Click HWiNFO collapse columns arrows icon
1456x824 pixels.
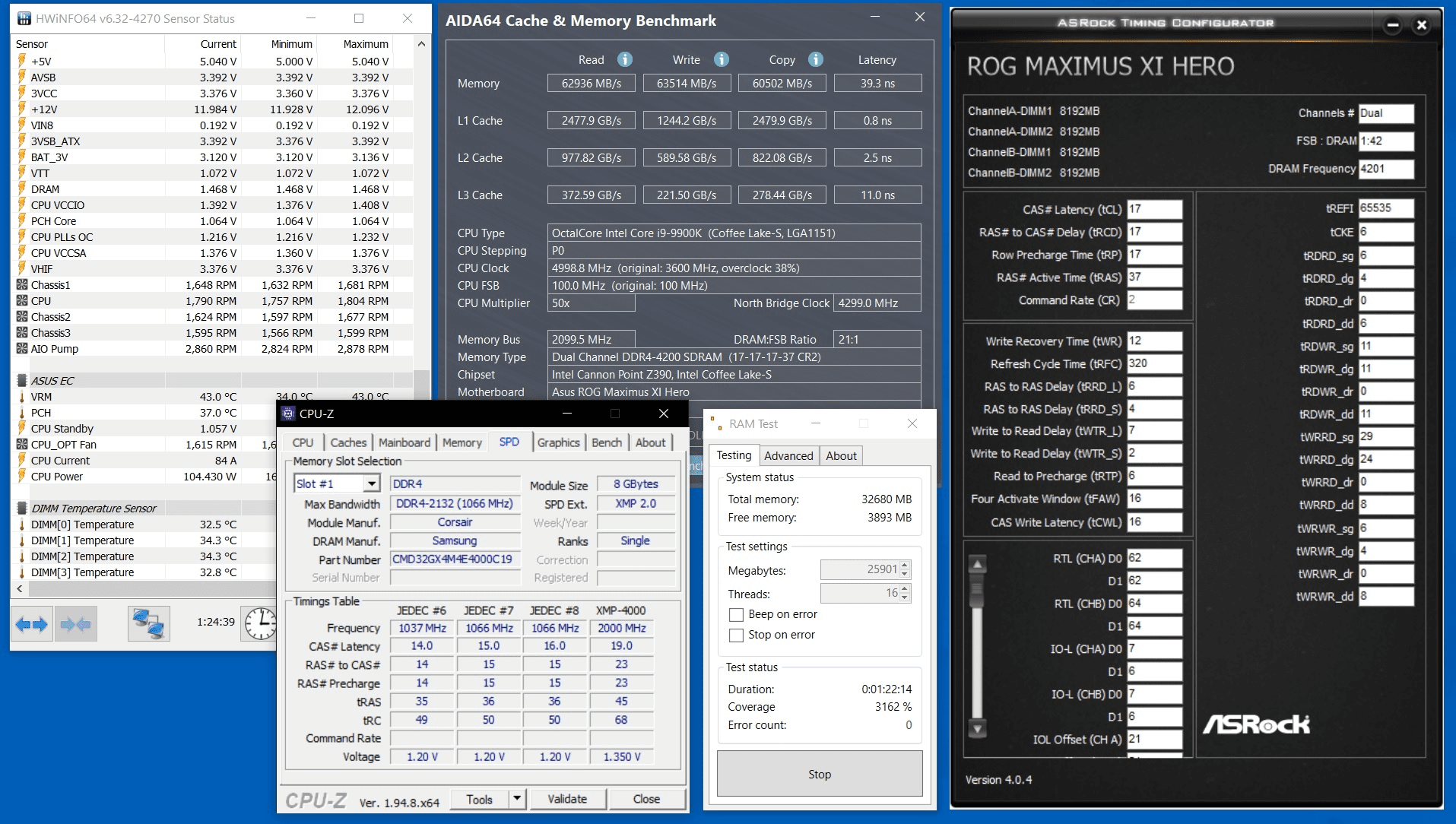(76, 624)
